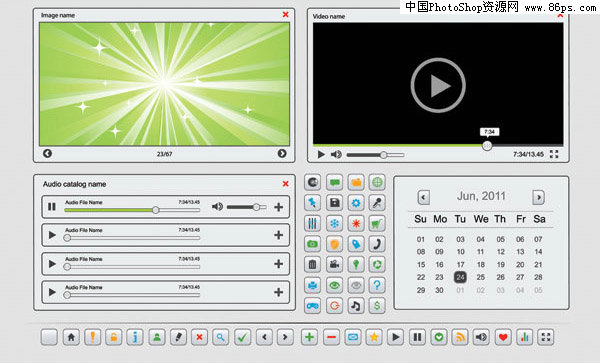Pause the first playing audio file

click(52, 207)
